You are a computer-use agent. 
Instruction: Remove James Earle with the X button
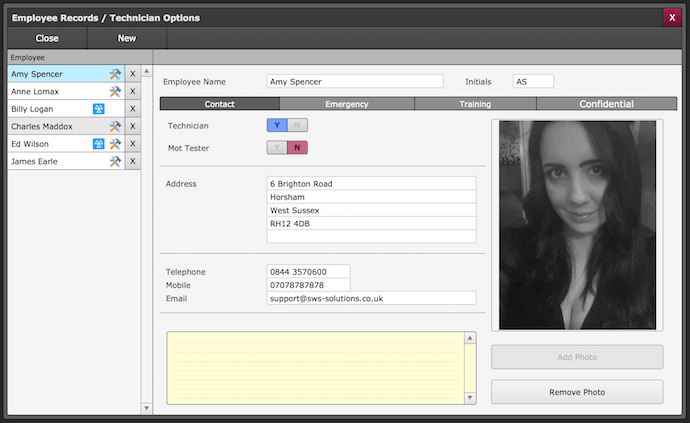point(132,162)
